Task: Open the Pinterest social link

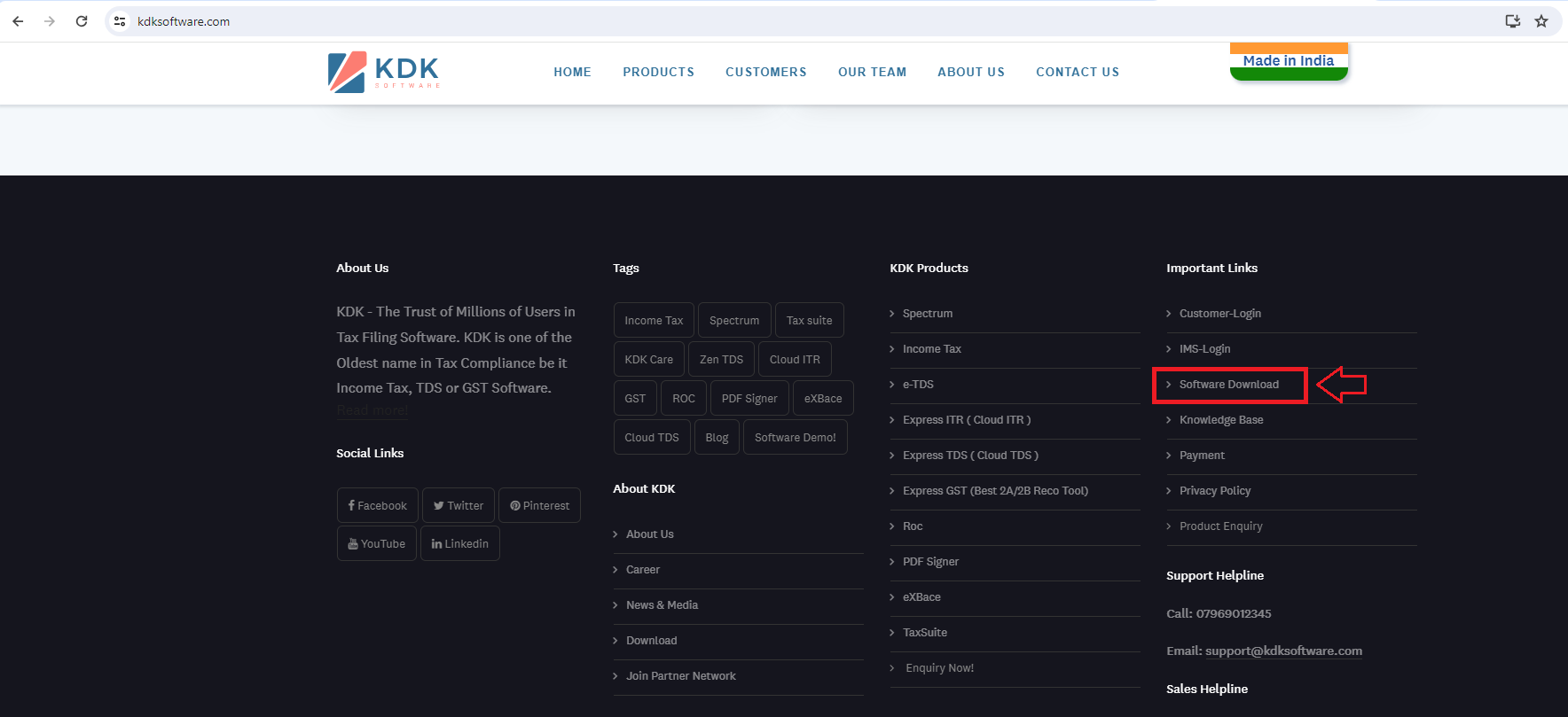Action: (539, 505)
